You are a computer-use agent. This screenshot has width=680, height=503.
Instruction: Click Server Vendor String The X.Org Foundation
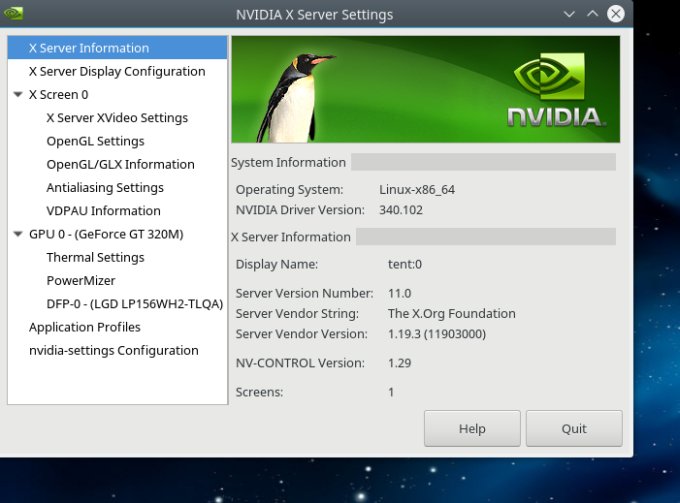pos(451,314)
